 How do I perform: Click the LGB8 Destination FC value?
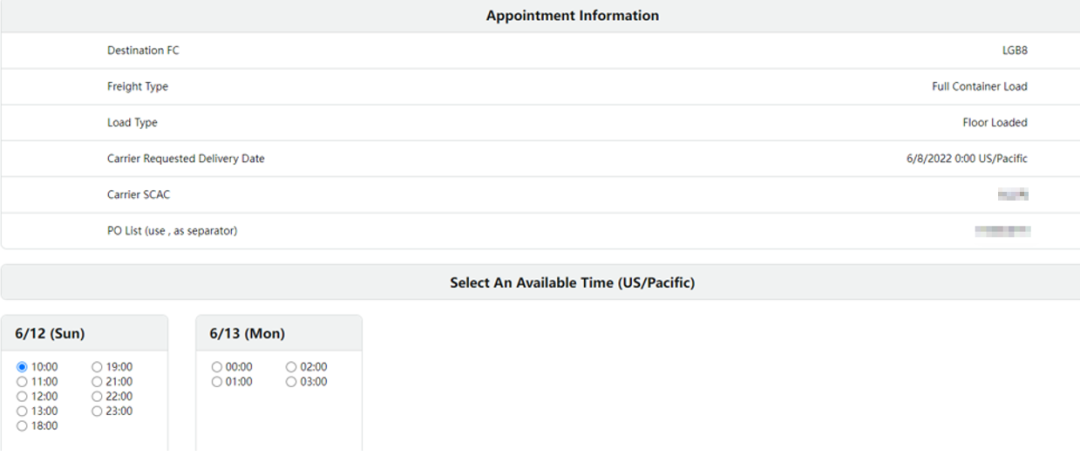click(1014, 50)
